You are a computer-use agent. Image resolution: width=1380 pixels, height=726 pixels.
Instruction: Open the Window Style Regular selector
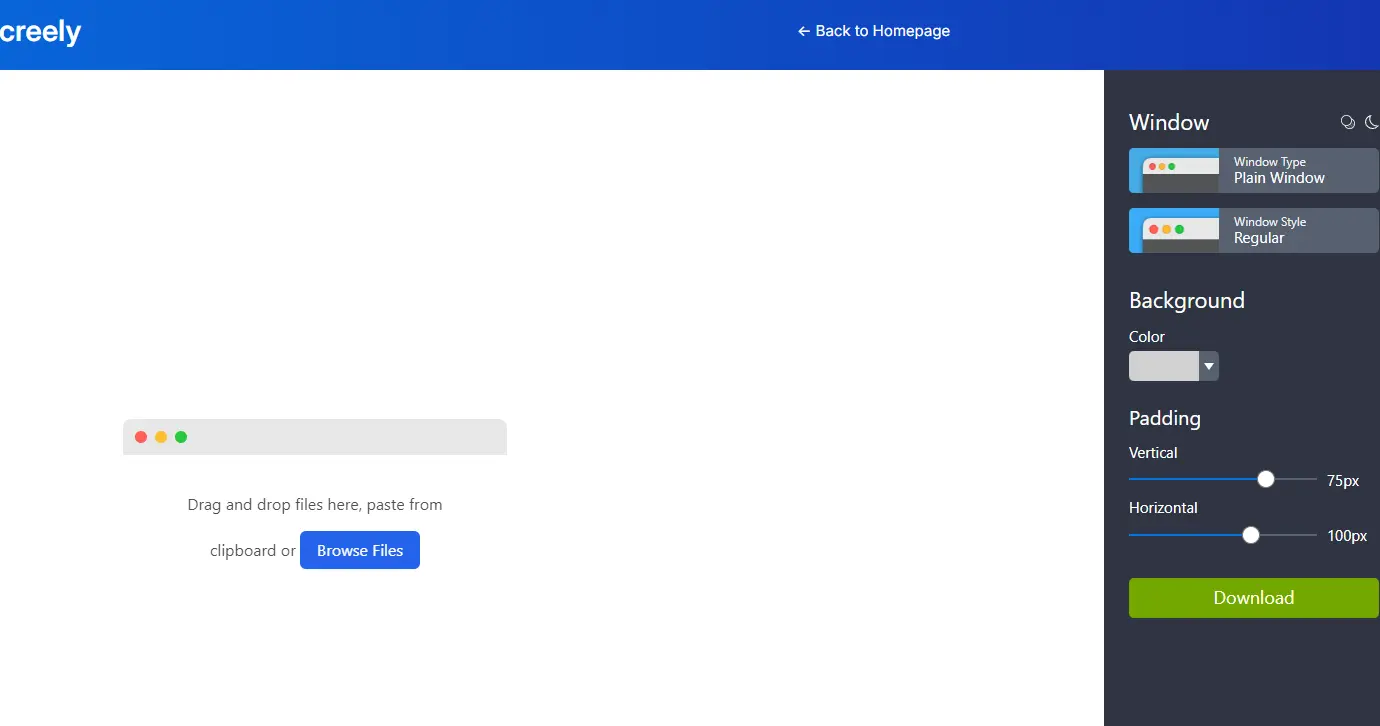pyautogui.click(x=1254, y=230)
